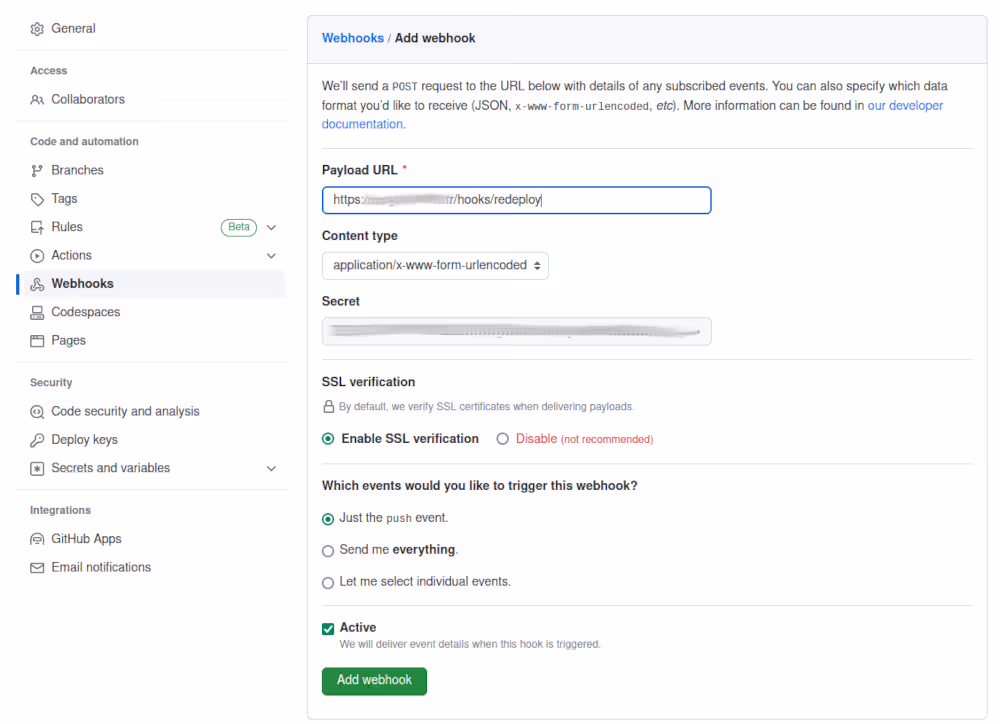Choose Send me everything option

tap(328, 550)
